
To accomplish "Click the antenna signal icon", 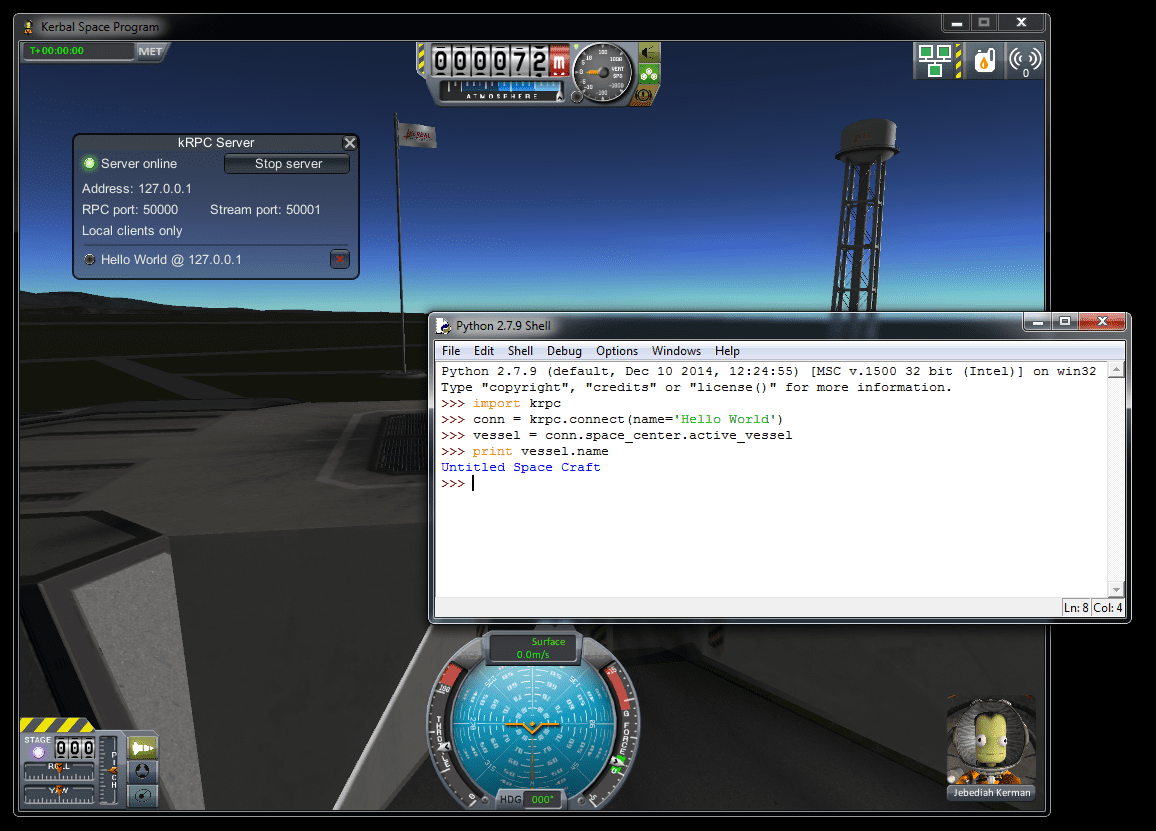I will click(x=1025, y=61).
